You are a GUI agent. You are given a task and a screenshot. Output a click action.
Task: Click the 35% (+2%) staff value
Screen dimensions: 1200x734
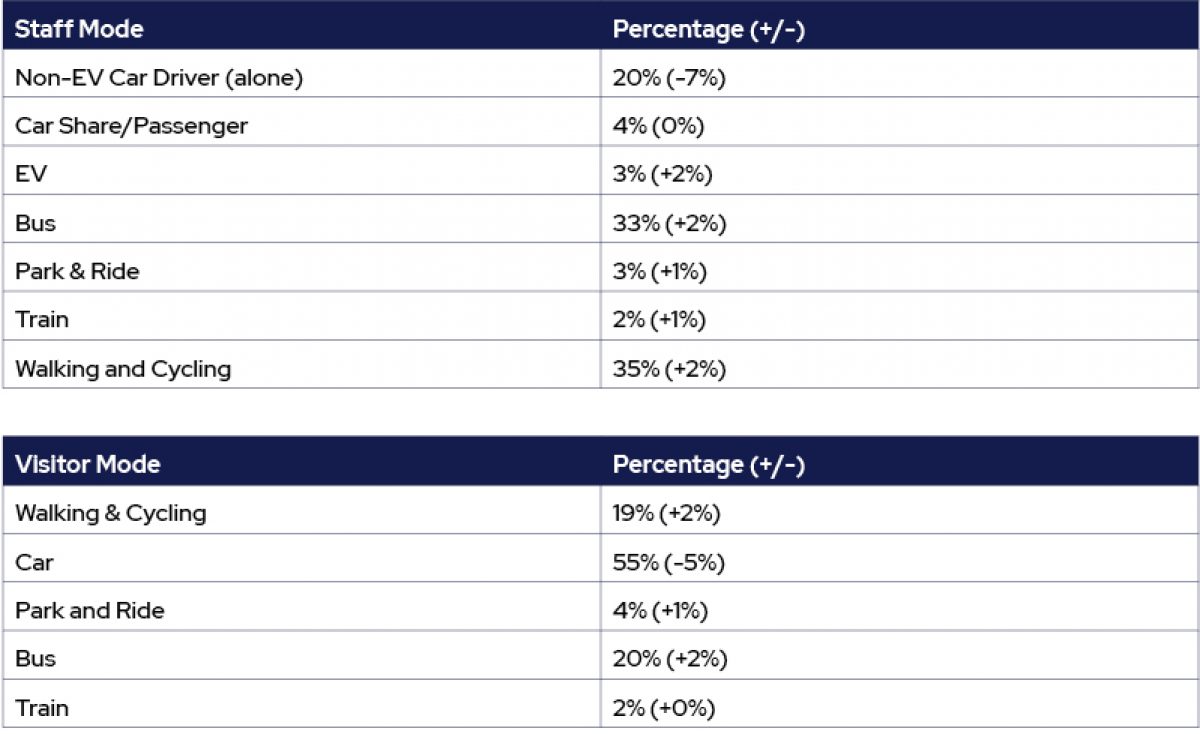tap(669, 369)
